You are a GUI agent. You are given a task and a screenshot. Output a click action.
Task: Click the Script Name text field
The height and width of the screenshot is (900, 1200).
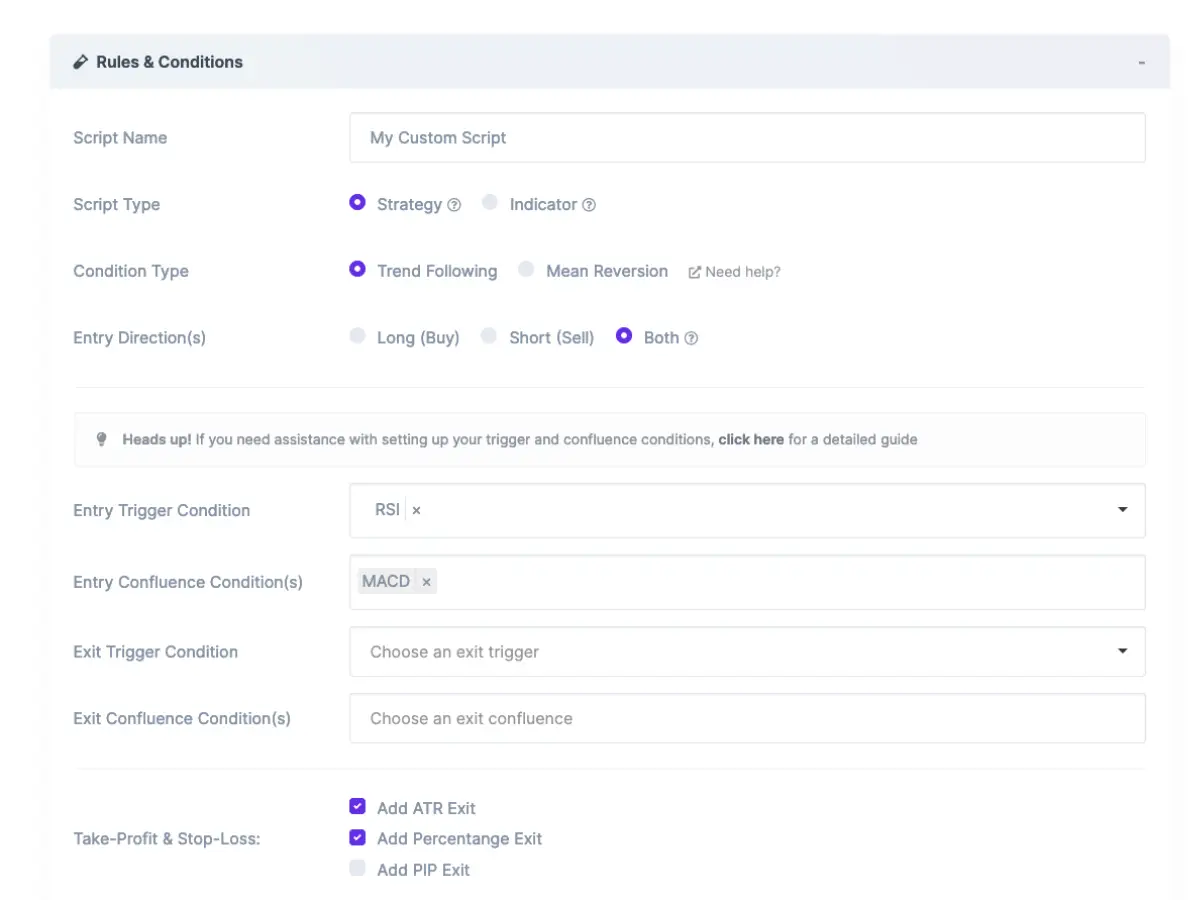(746, 138)
